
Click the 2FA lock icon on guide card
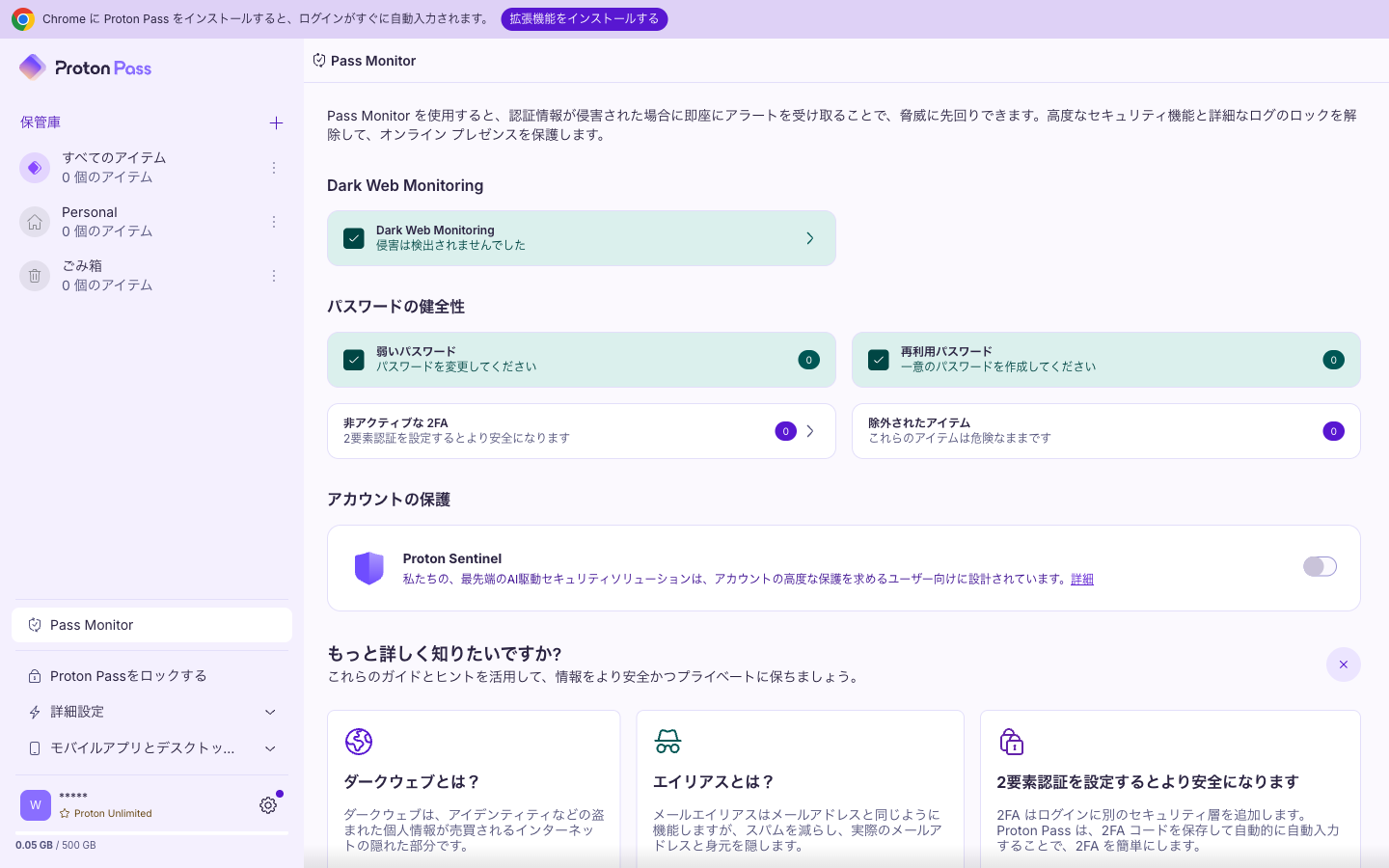click(x=1011, y=742)
